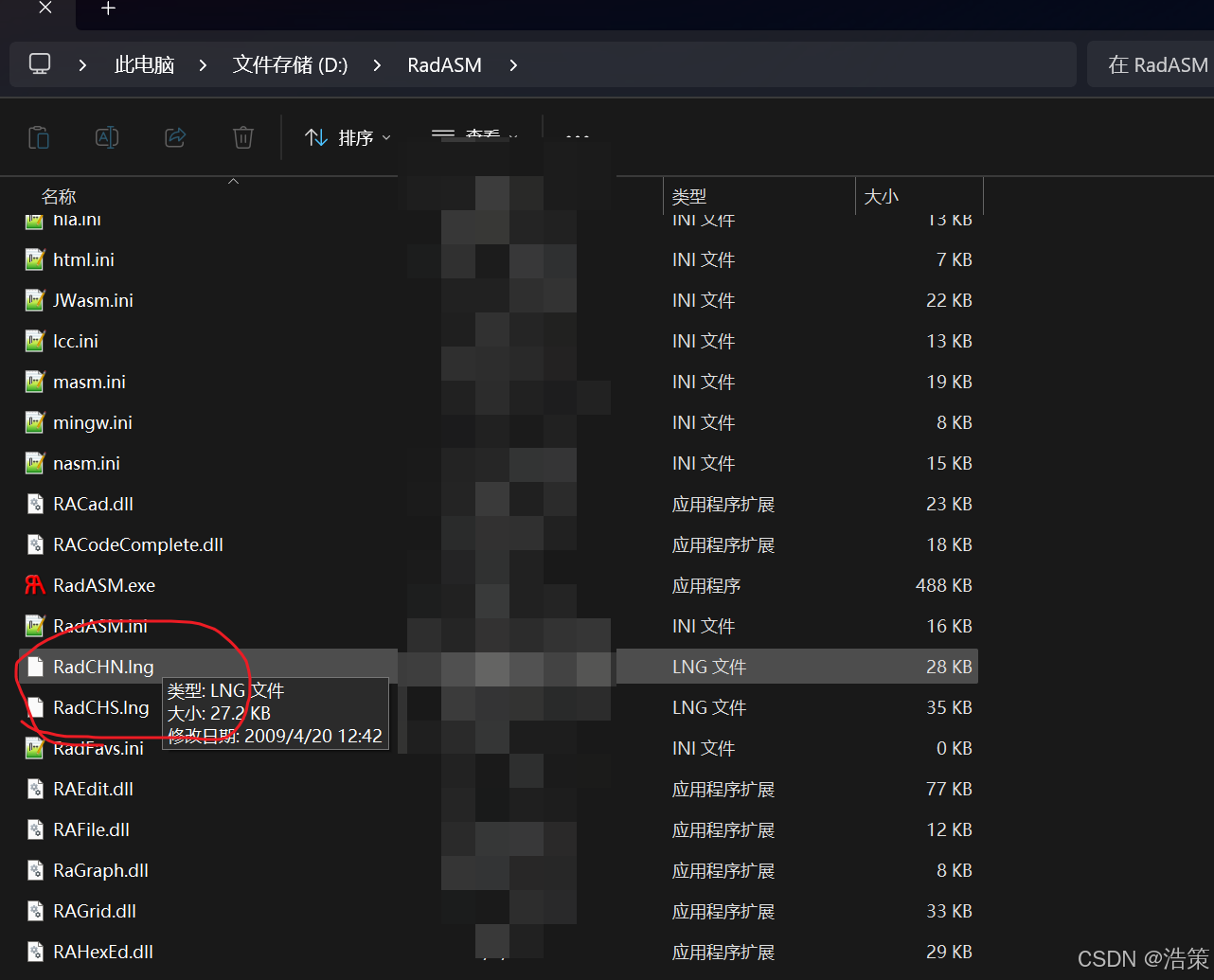1214x980 pixels.
Task: Select RACad.dll file icon
Action: point(35,504)
